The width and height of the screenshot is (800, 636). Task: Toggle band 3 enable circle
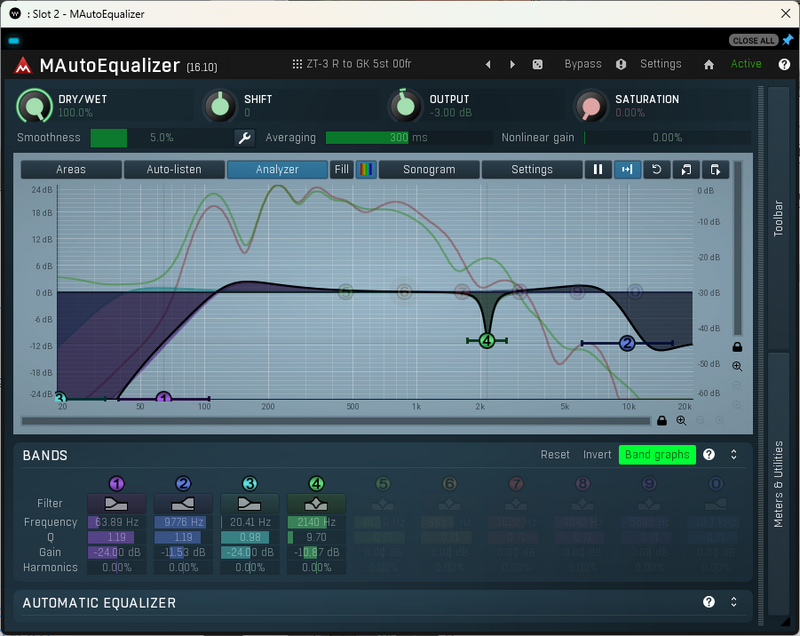(x=249, y=484)
